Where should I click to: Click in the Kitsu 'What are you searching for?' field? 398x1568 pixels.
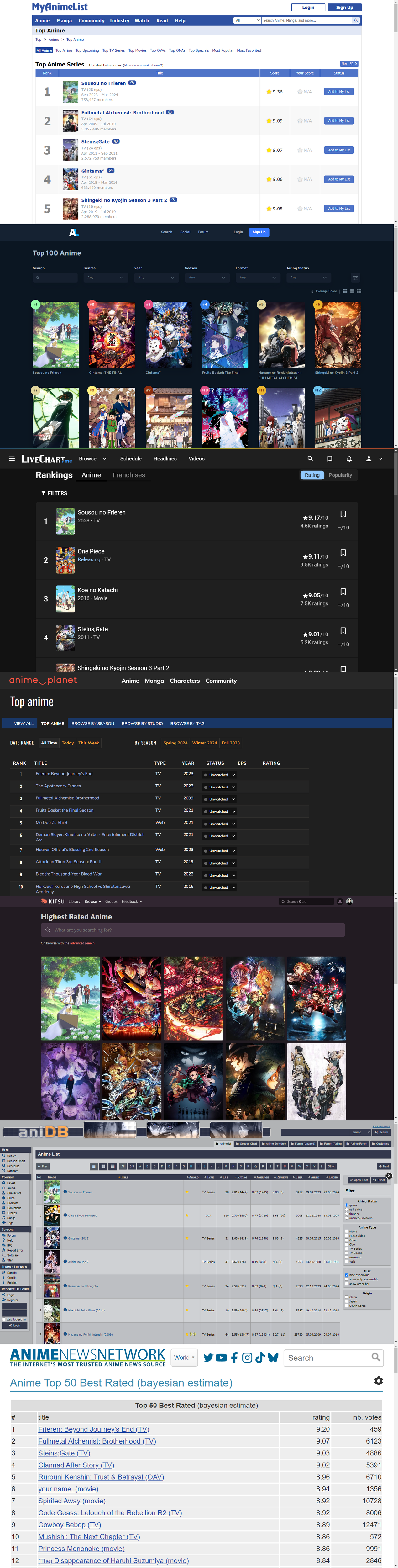[x=193, y=930]
